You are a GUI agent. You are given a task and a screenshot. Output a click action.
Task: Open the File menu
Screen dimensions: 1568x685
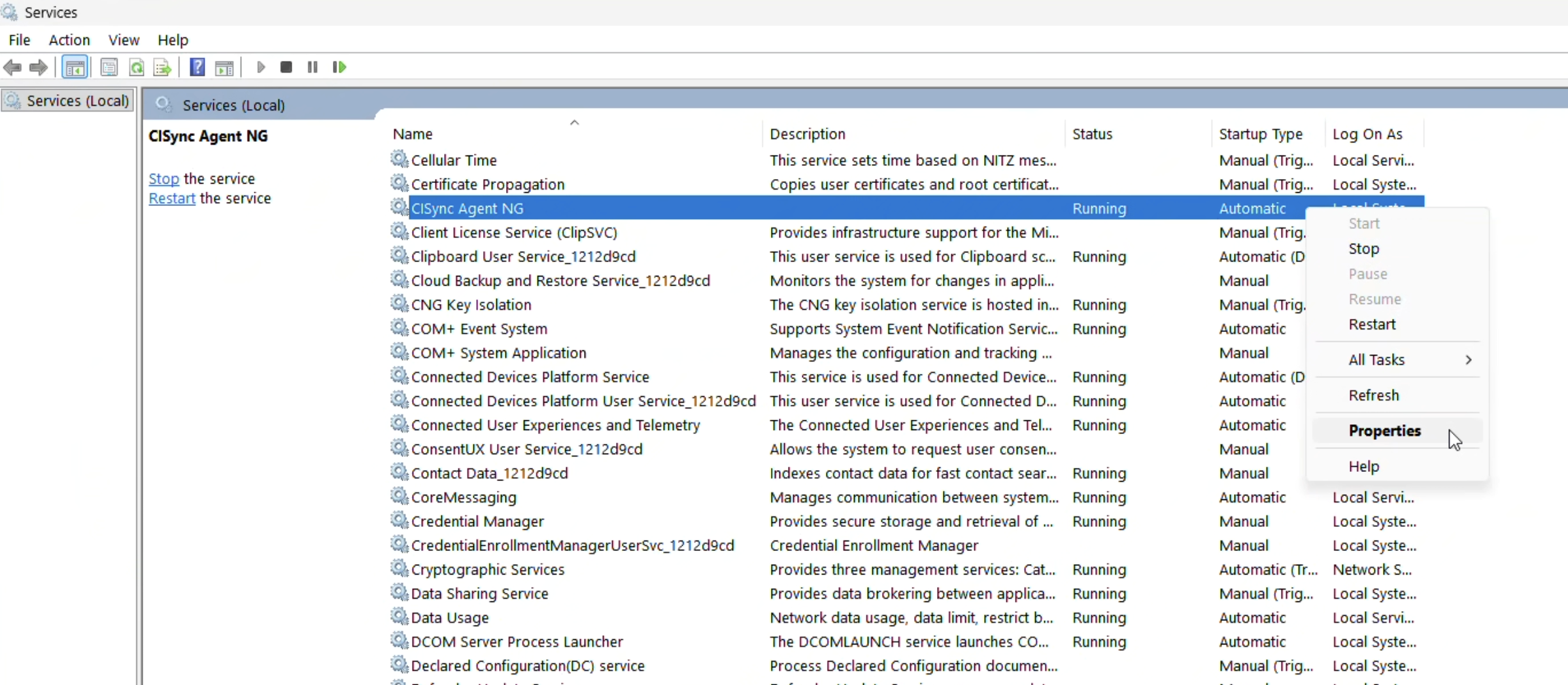tap(20, 40)
